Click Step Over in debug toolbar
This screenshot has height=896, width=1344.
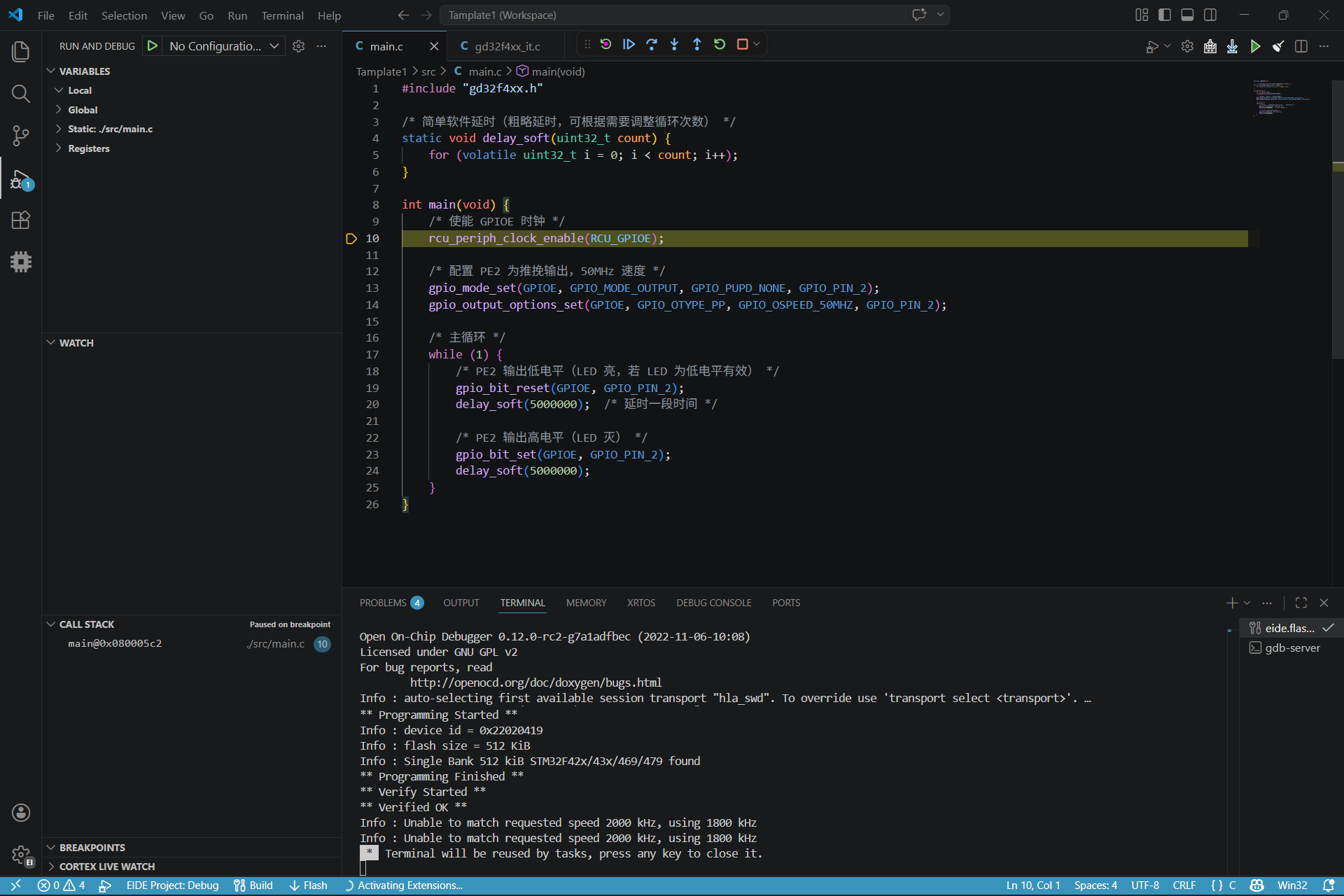point(652,44)
